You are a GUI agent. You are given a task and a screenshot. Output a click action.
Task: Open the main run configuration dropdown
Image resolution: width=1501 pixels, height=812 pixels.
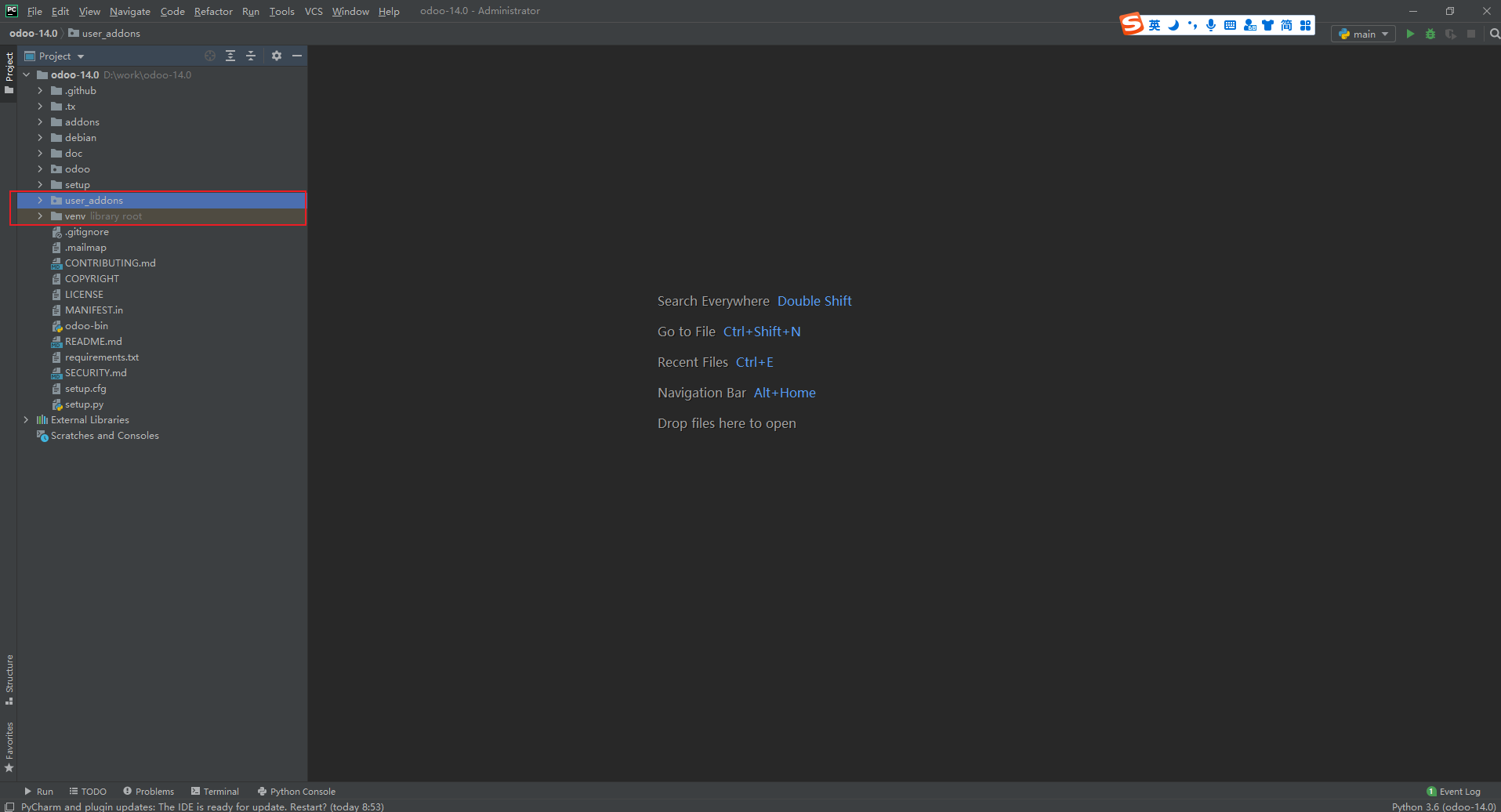pyautogui.click(x=1363, y=34)
